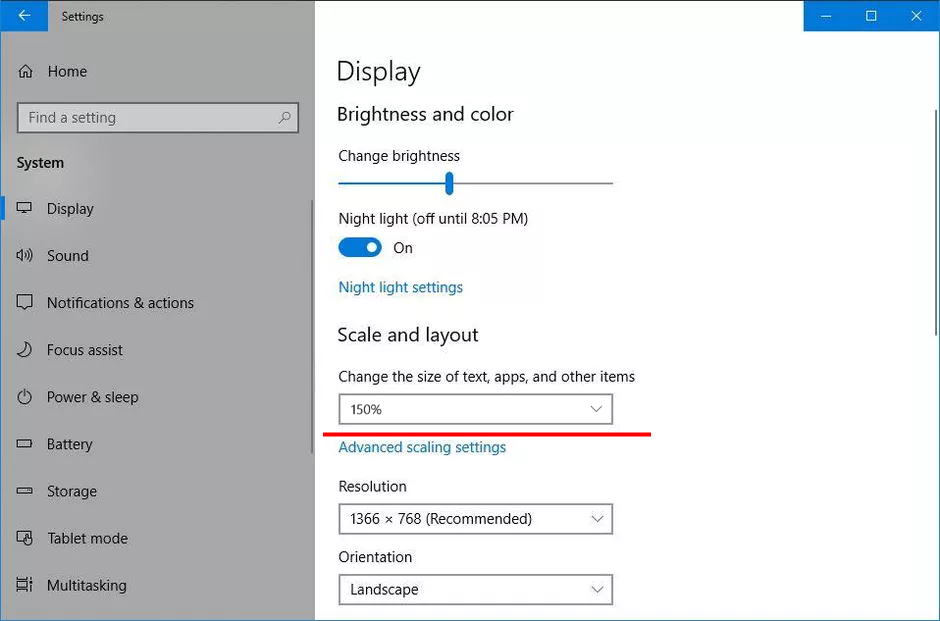This screenshot has width=940, height=621.
Task: Click the Battery icon
Action: point(25,444)
